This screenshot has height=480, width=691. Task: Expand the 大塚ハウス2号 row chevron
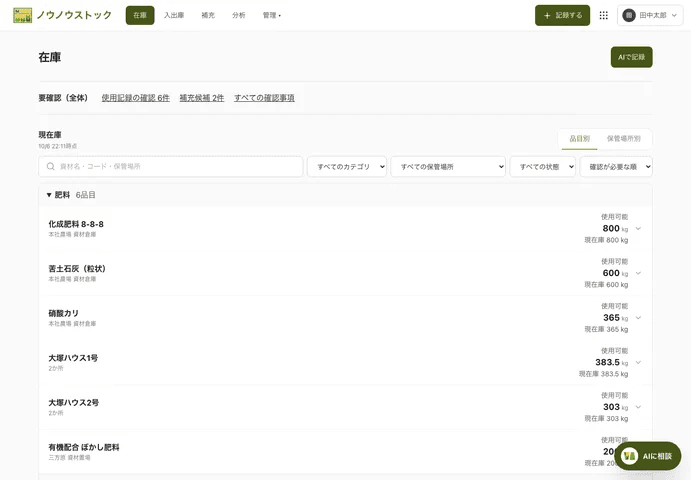click(x=638, y=407)
